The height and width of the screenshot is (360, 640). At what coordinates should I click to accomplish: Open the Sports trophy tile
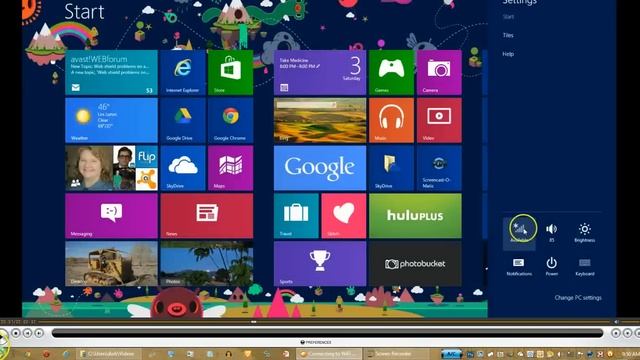[320, 264]
